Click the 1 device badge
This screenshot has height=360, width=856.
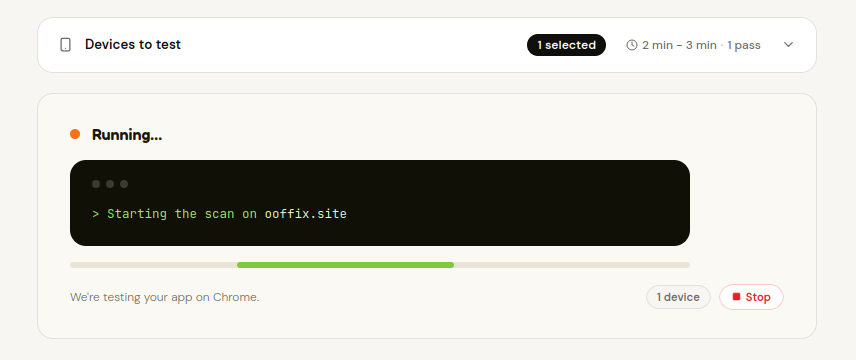tap(678, 297)
